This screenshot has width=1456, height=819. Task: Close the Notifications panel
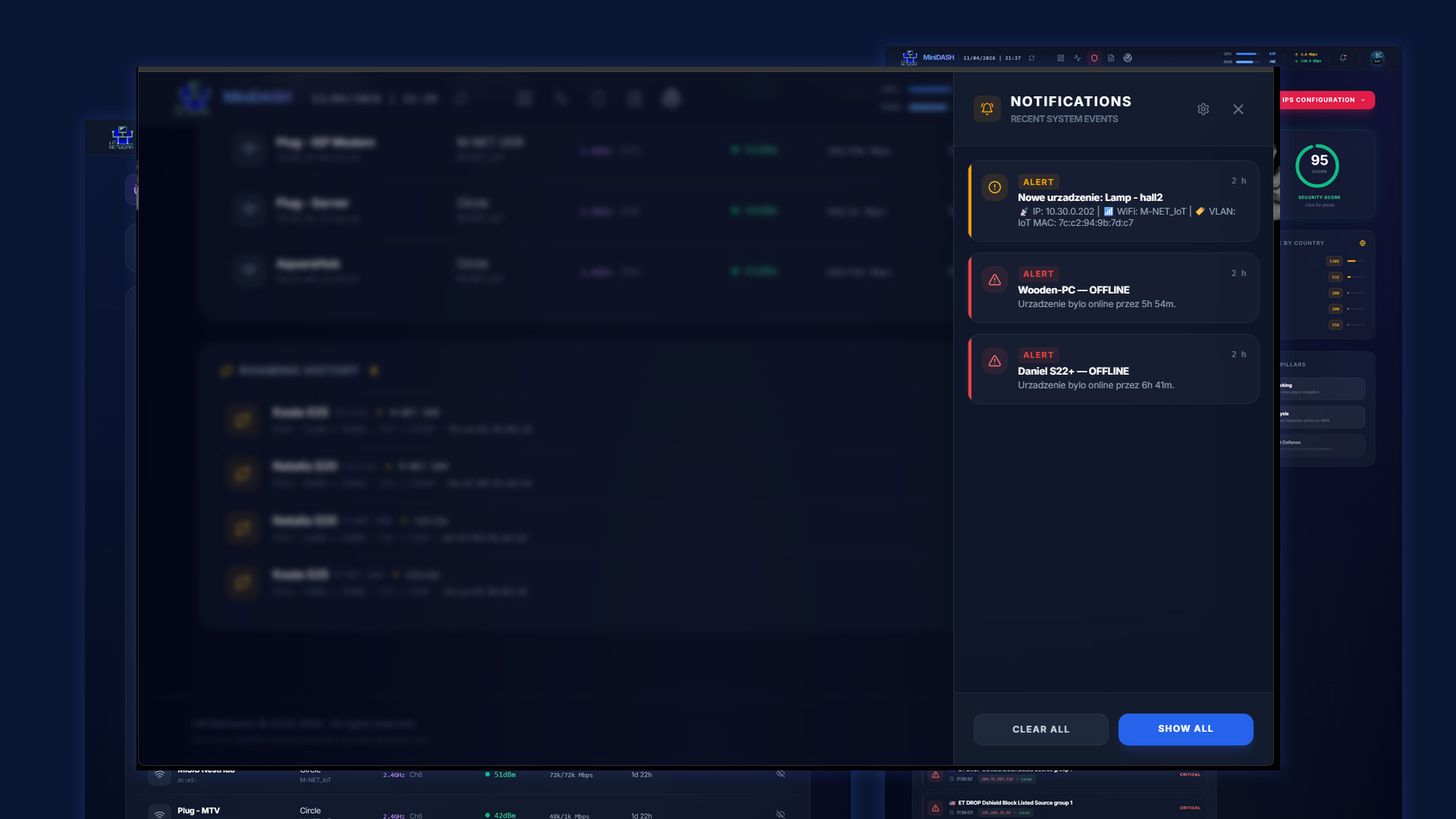[1238, 109]
